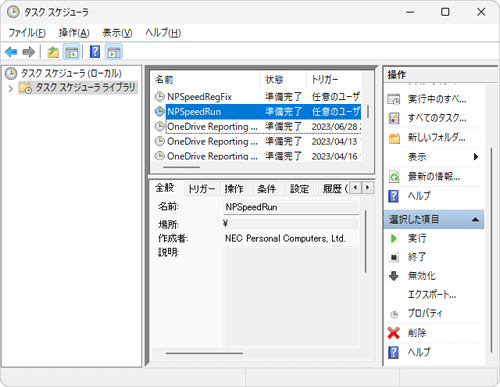Open the 操作(A) menu

pos(74,33)
